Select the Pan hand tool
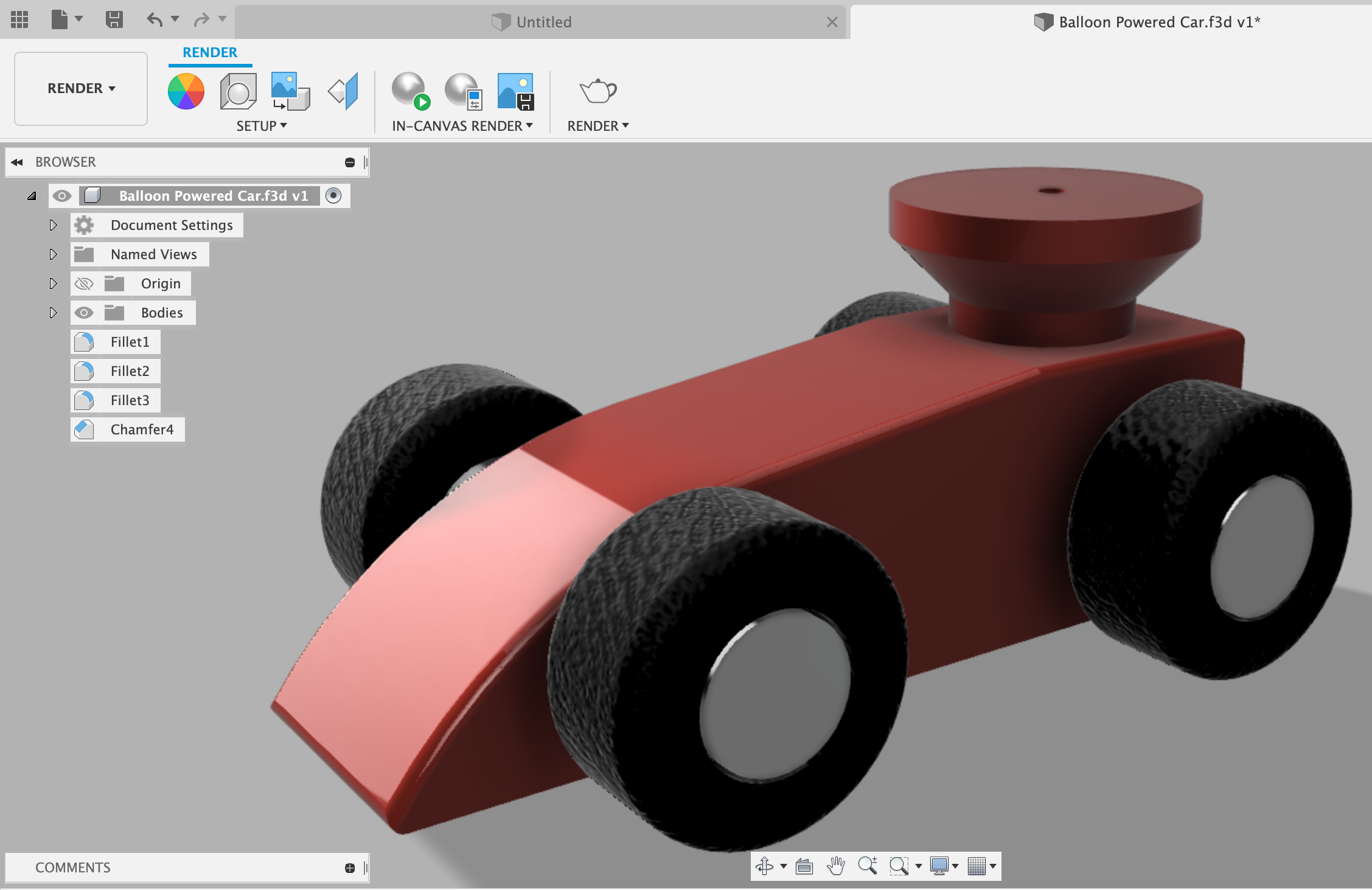 (836, 866)
